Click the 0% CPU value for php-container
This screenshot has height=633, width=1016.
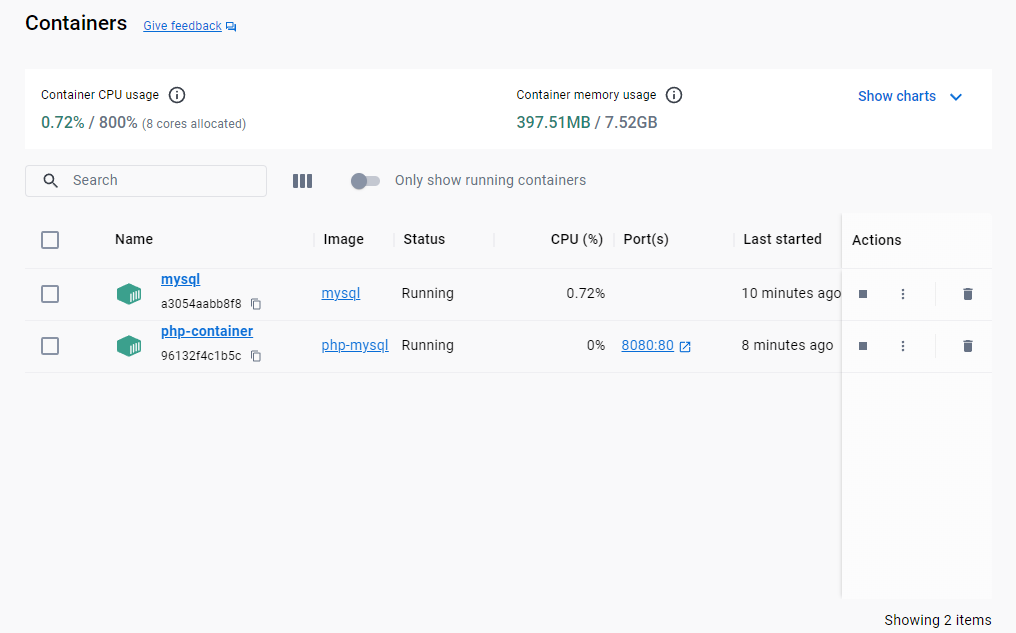click(596, 345)
